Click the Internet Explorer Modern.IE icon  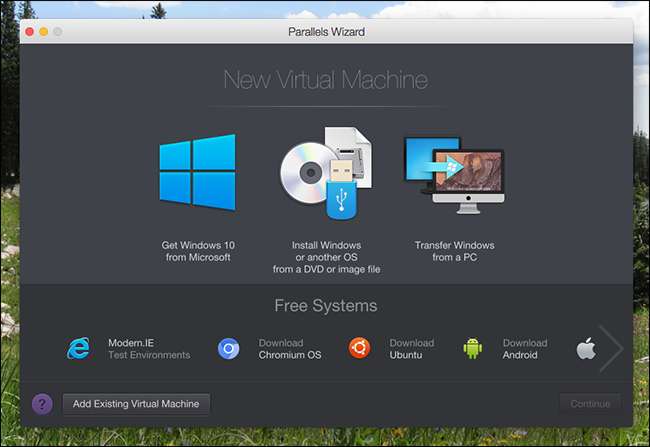pyautogui.click(x=78, y=348)
